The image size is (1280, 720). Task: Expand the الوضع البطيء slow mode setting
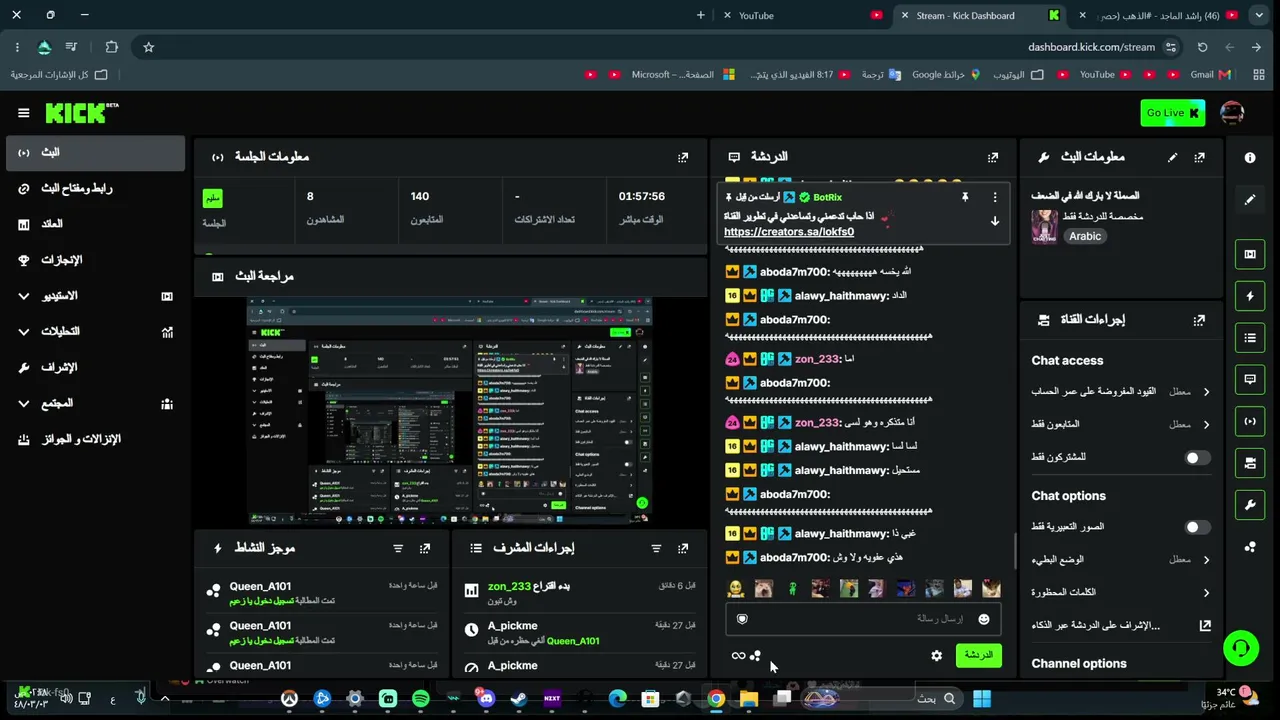pyautogui.click(x=1120, y=560)
